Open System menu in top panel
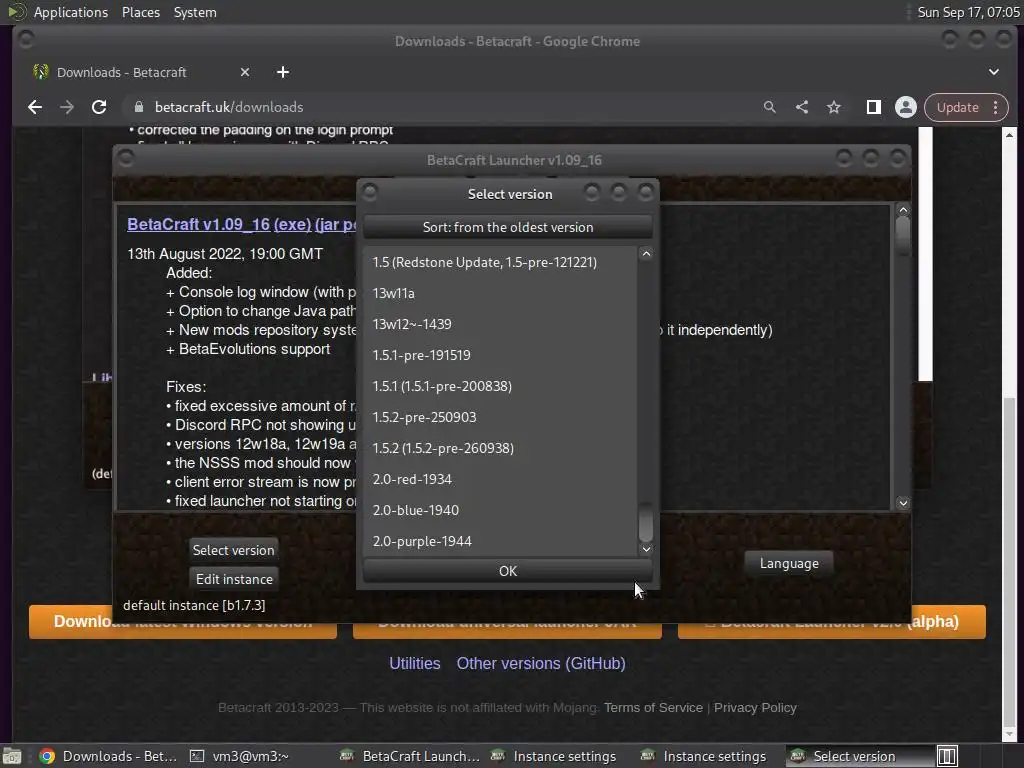1024x768 pixels. coord(195,12)
